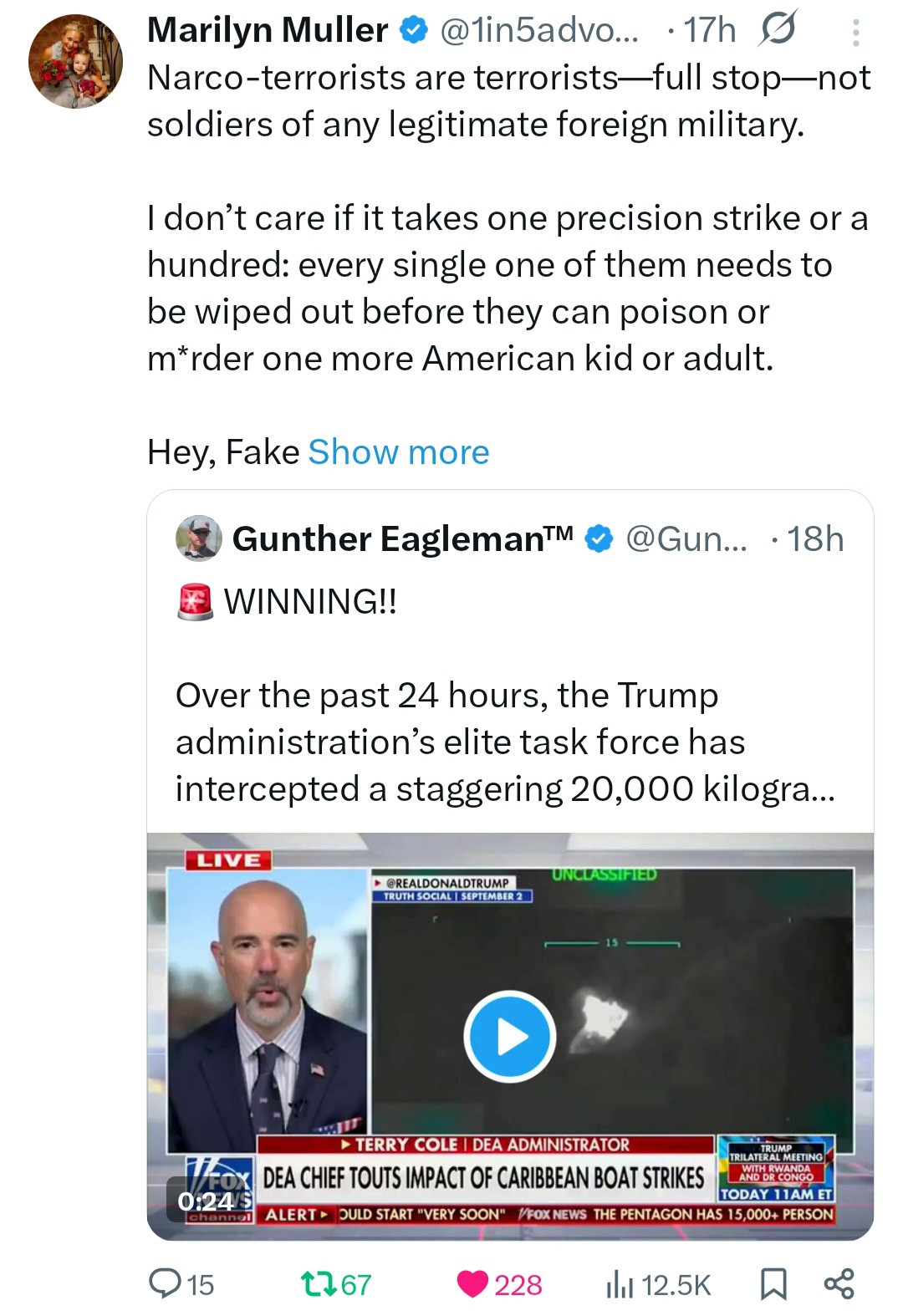
Task: Open Marilyn Muller's profile picture
Action: [75, 62]
